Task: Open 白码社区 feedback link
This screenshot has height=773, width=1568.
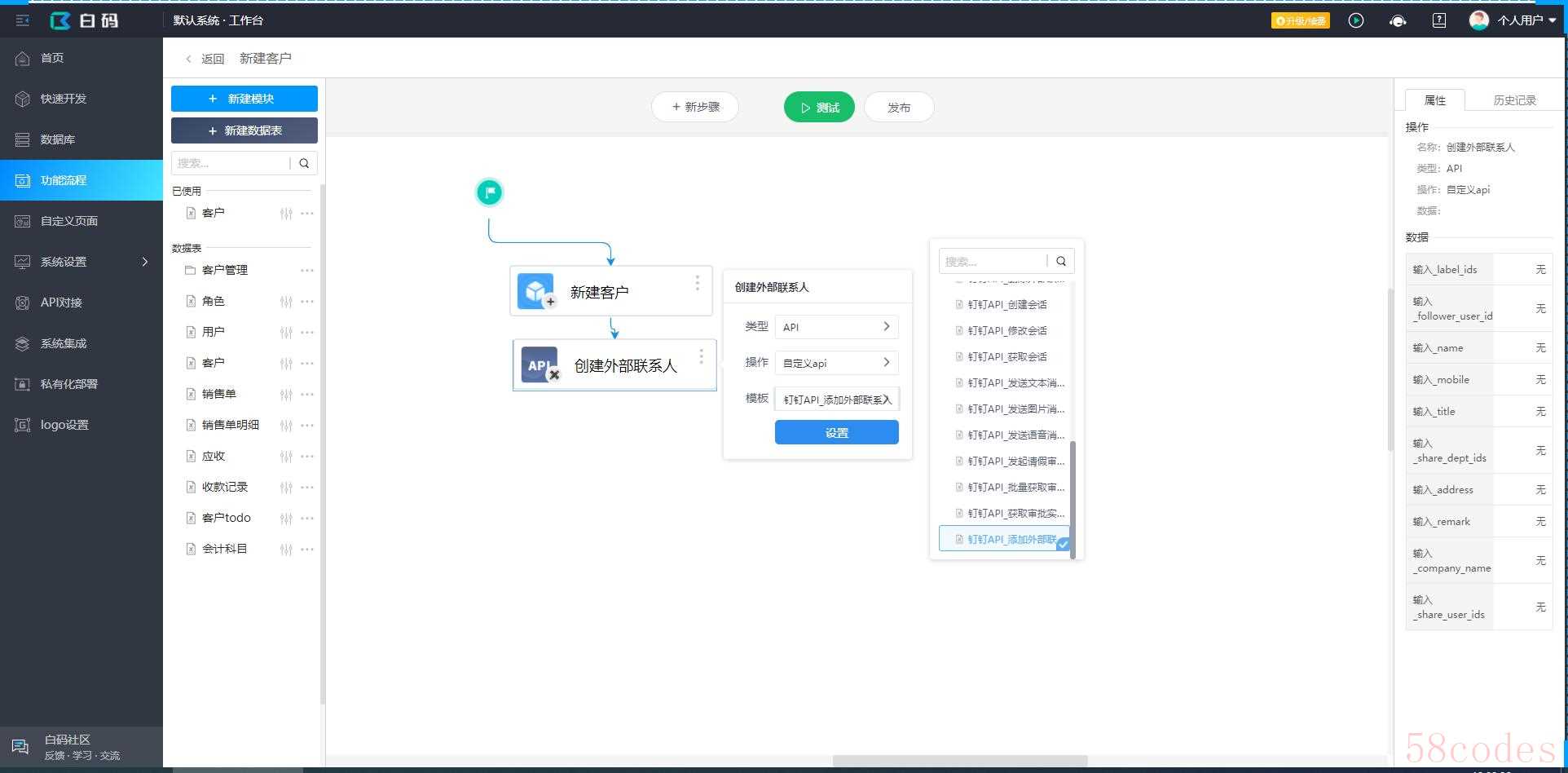Action: 81,747
